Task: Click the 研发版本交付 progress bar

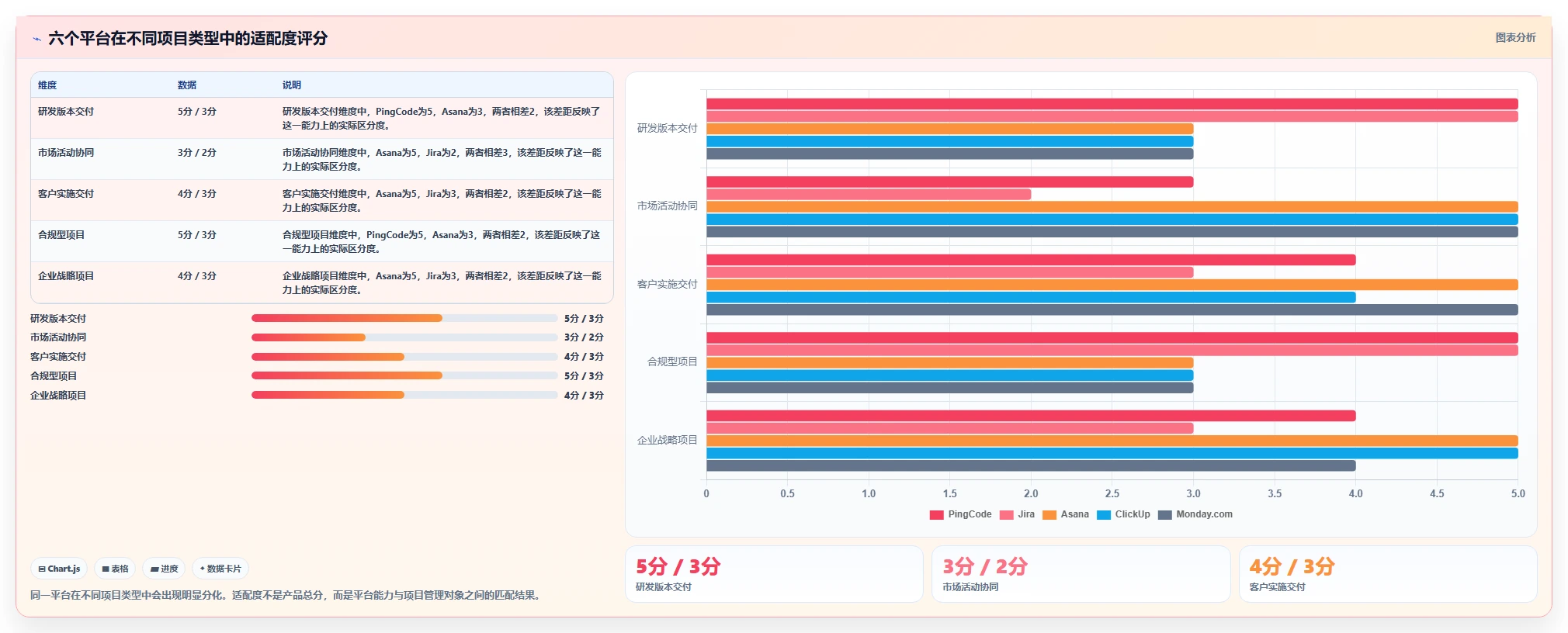Action: [x=404, y=318]
